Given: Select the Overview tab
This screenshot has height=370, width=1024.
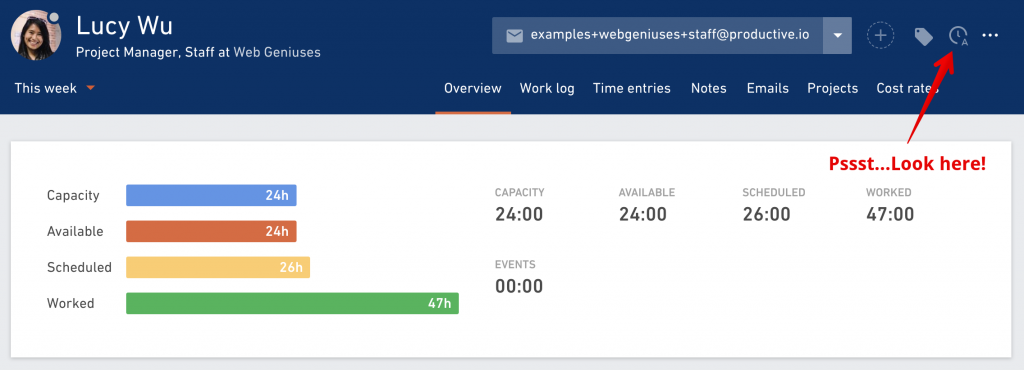Looking at the screenshot, I should point(473,88).
